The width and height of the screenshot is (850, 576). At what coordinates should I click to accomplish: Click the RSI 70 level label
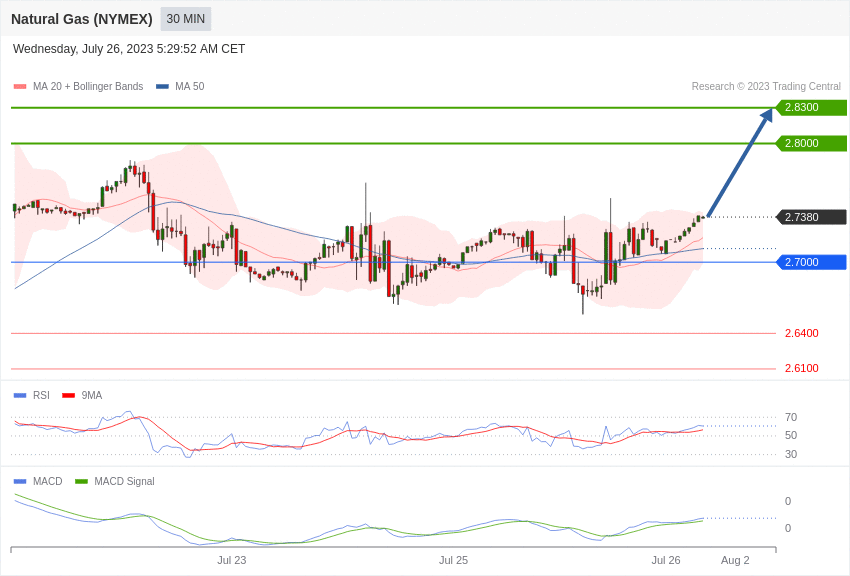(791, 417)
